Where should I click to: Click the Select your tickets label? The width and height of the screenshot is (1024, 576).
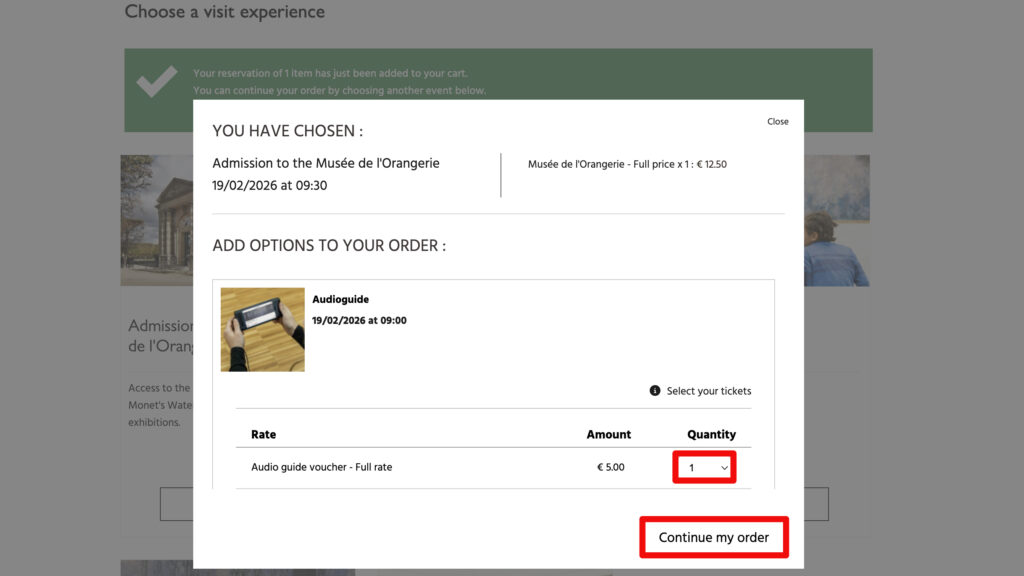point(708,391)
